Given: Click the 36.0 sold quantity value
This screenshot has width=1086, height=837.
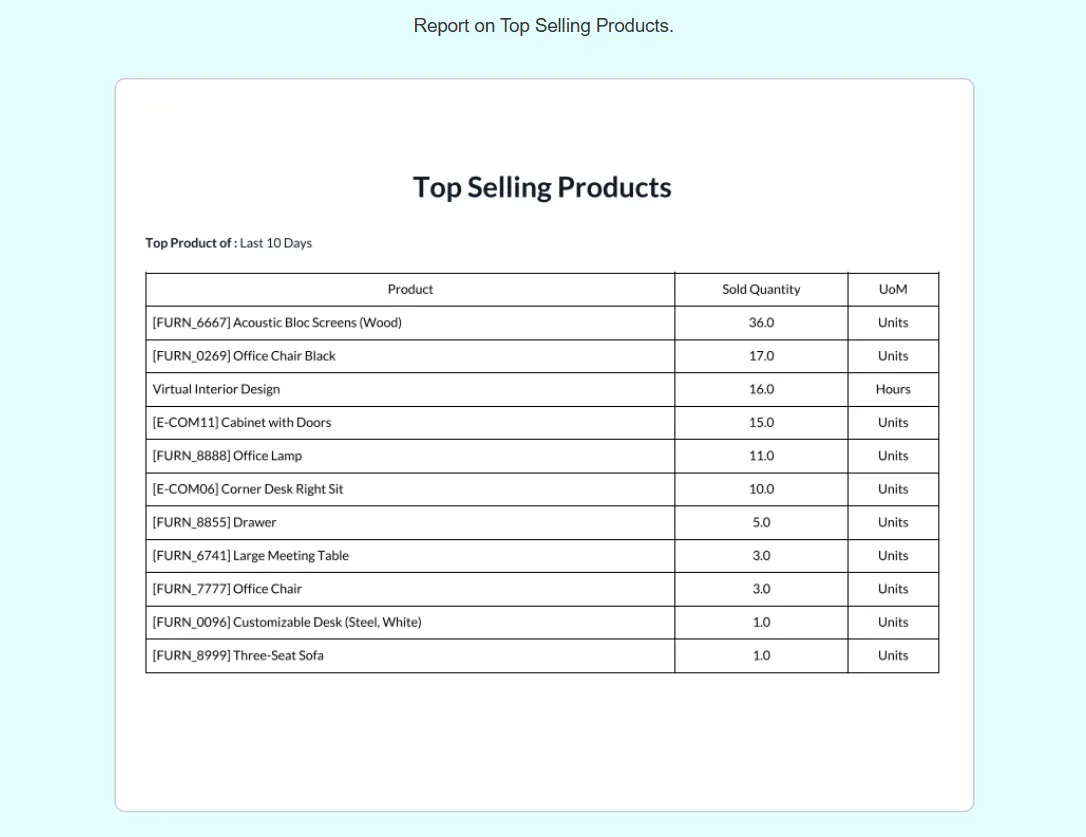Looking at the screenshot, I should tap(761, 323).
